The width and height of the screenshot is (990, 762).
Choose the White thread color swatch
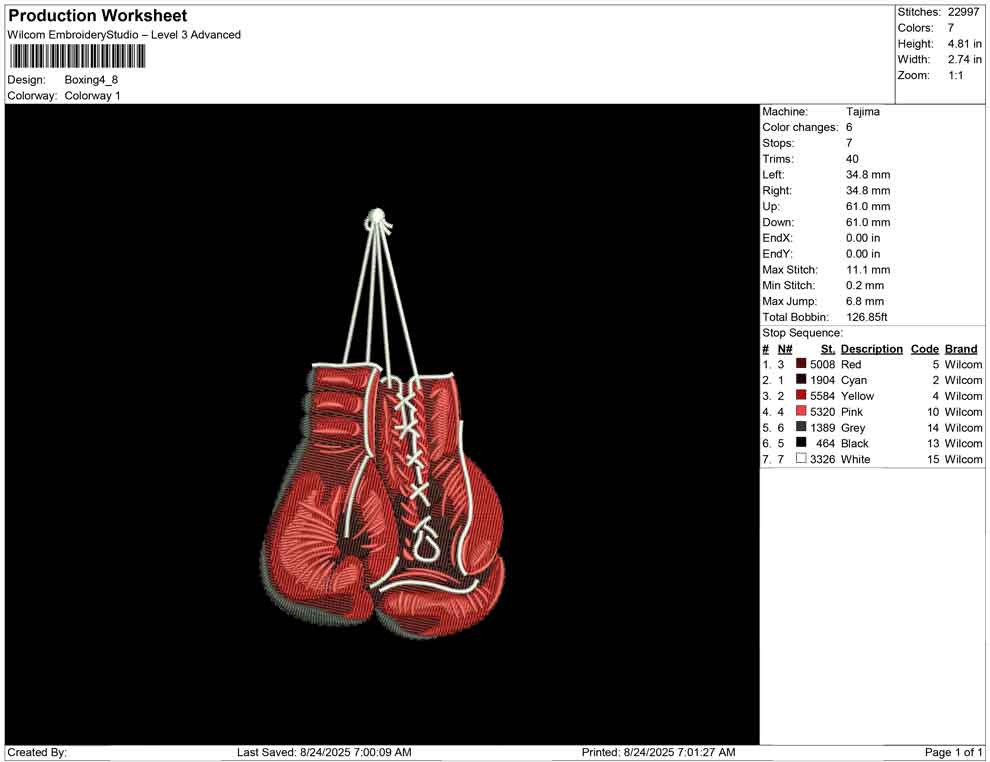[801, 459]
